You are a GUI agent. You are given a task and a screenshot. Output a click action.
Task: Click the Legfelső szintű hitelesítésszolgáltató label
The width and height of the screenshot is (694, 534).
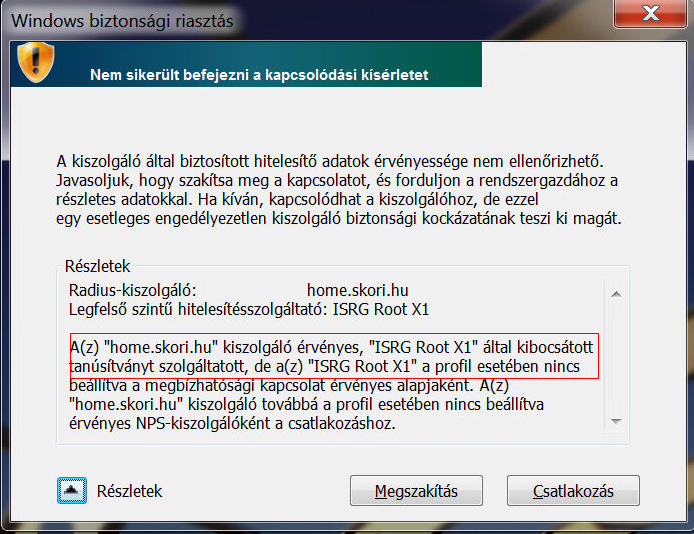(198, 309)
